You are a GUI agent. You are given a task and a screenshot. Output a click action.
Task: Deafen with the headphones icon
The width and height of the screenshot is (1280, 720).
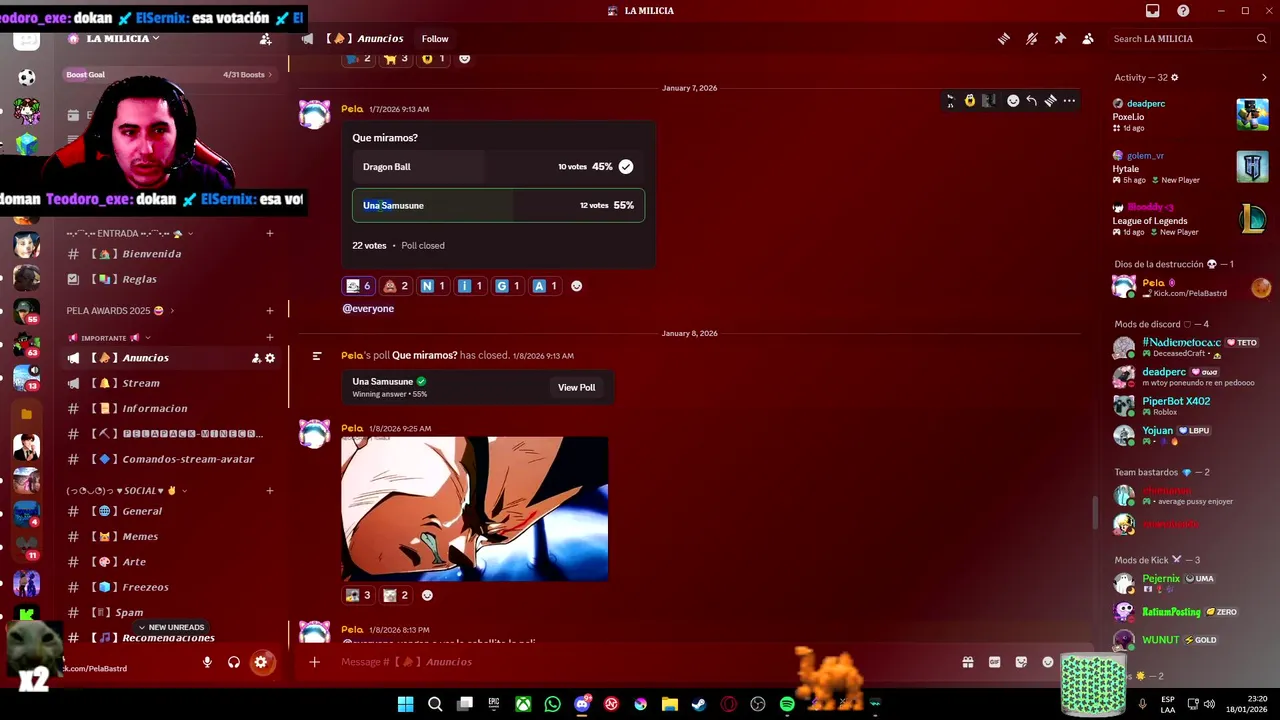pyautogui.click(x=234, y=662)
